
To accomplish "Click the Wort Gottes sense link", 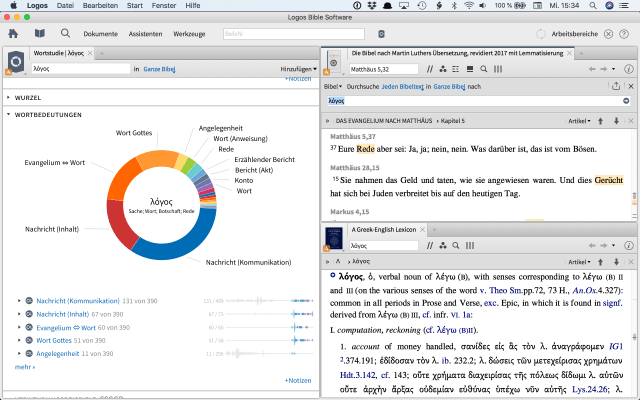I will (56, 339).
